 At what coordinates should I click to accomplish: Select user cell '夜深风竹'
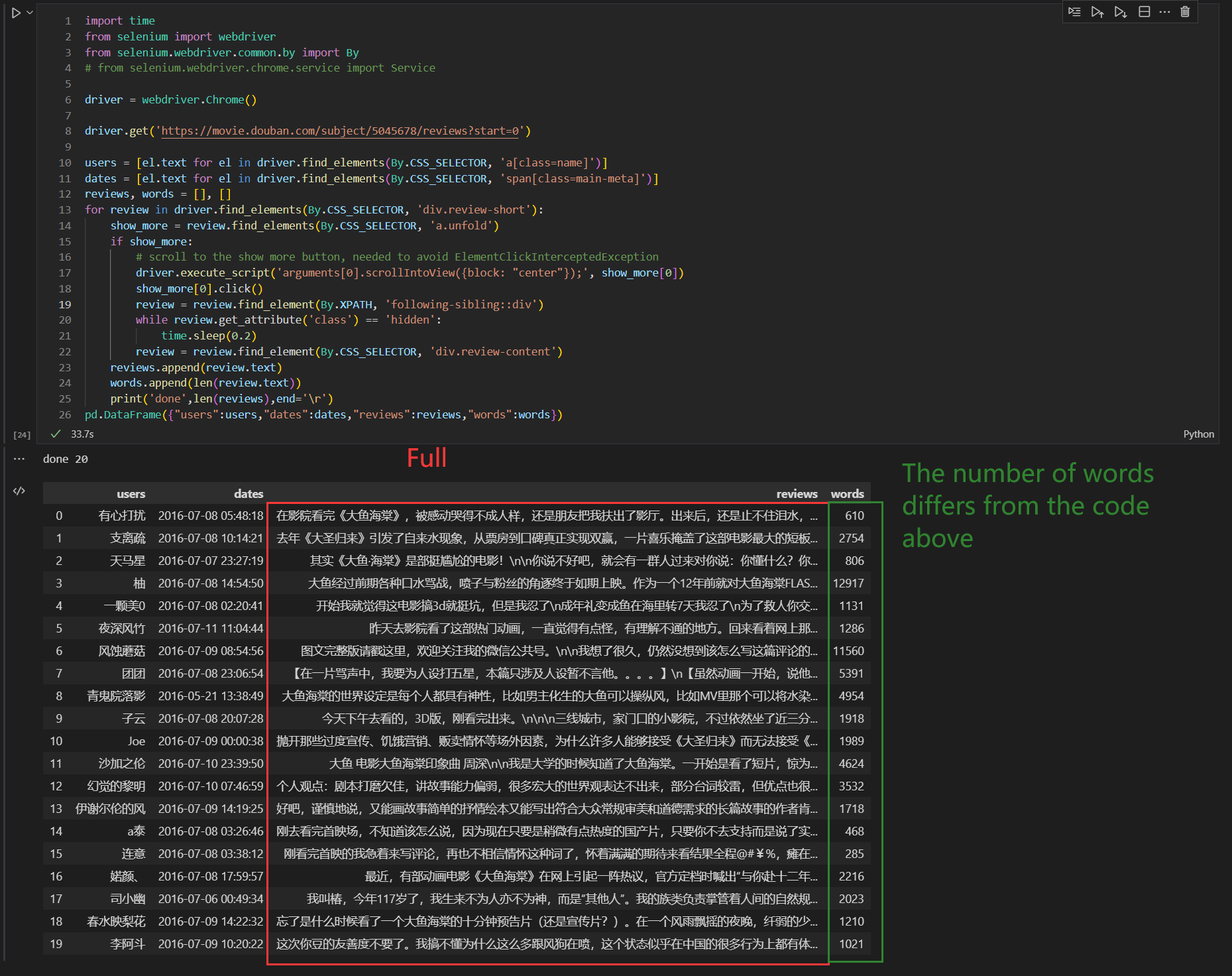pyautogui.click(x=121, y=629)
